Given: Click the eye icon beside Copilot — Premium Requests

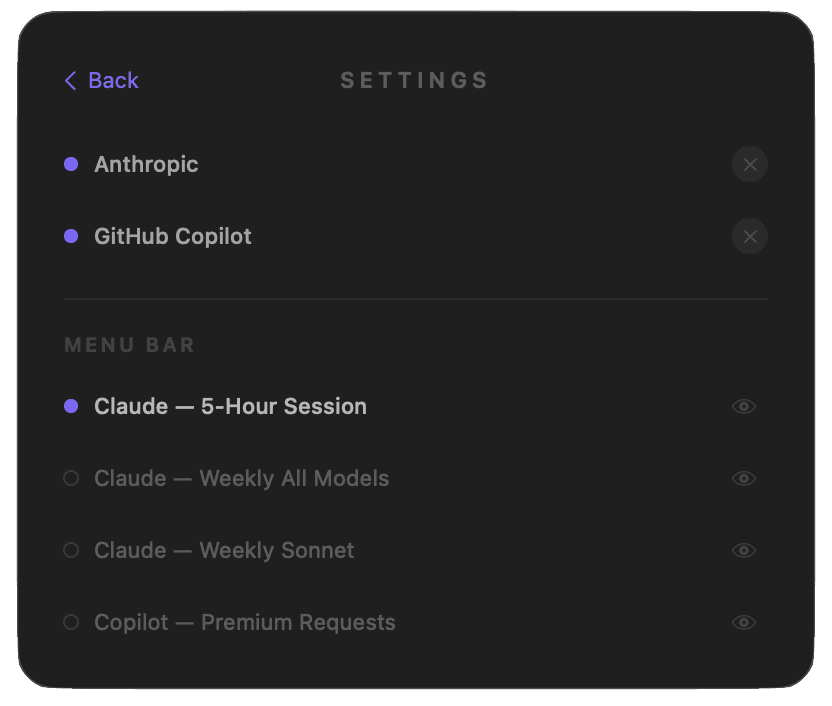Looking at the screenshot, I should (744, 622).
